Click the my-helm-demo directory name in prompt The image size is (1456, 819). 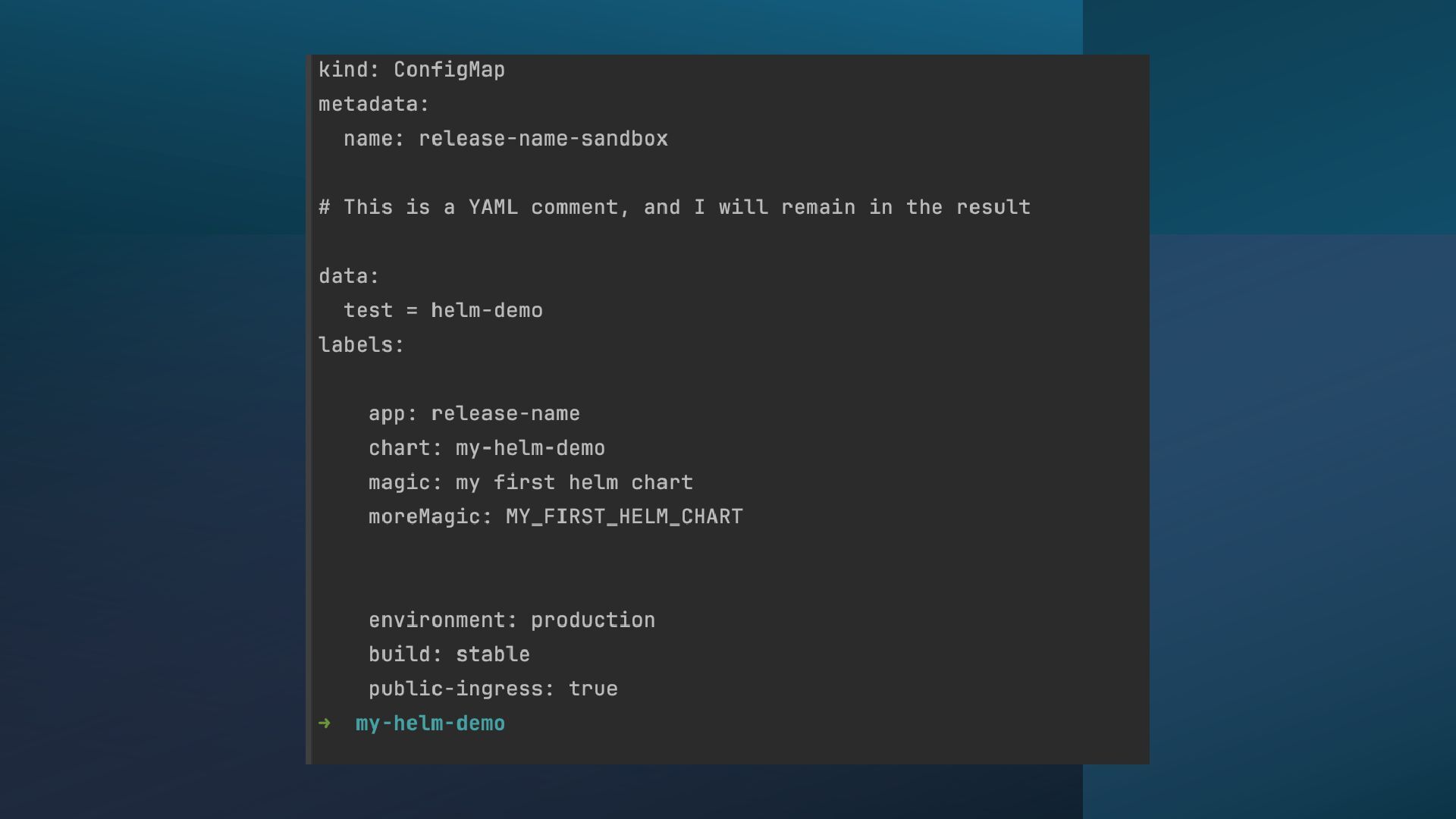pos(430,723)
